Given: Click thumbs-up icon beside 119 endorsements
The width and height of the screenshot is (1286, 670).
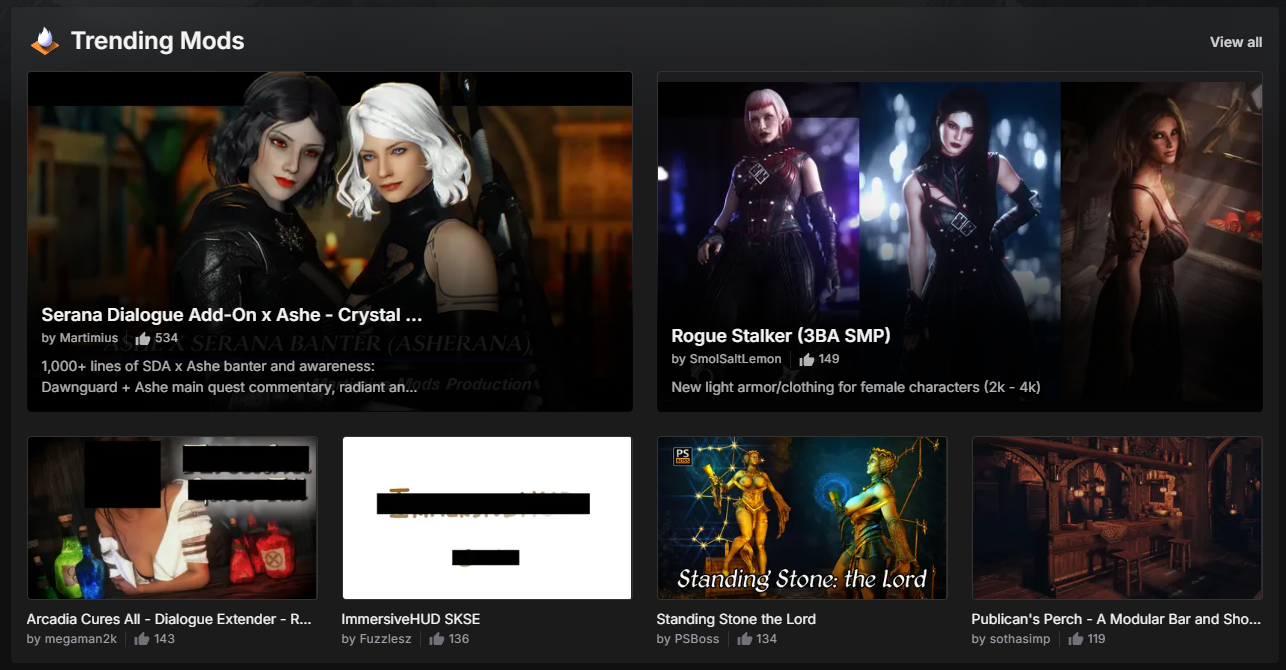Looking at the screenshot, I should tap(1075, 639).
